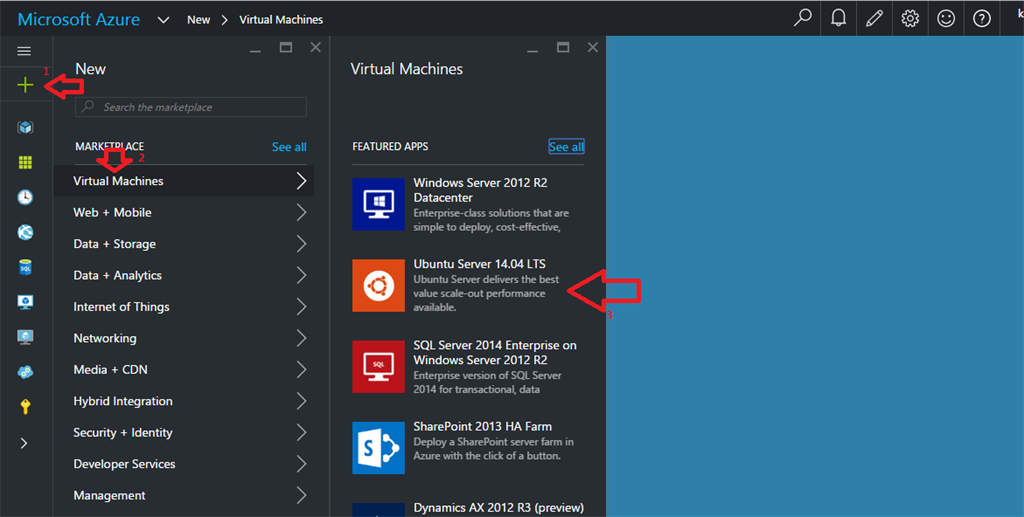1024x517 pixels.
Task: Open SharePoint 2013 HA Farm title
Action: [x=483, y=426]
